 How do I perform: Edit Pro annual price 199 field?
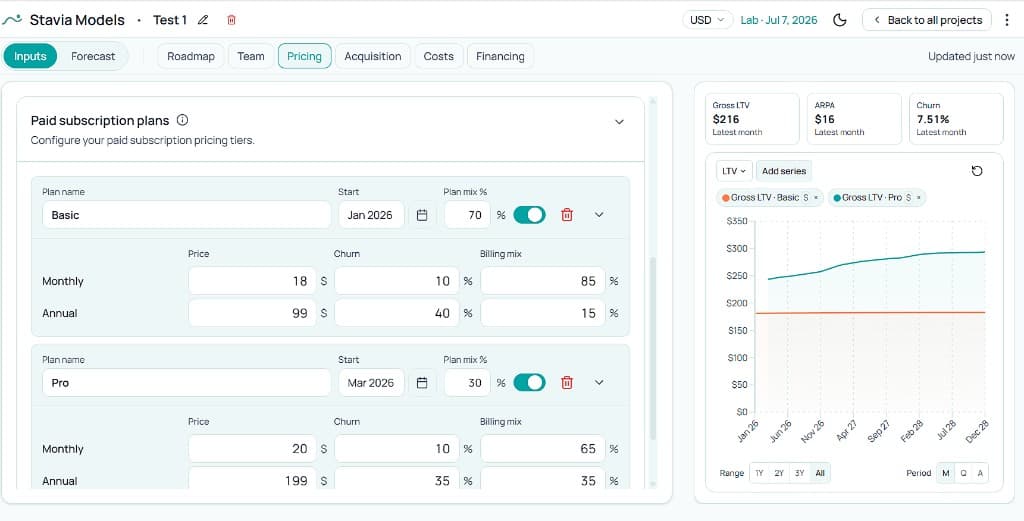[x=252, y=479]
